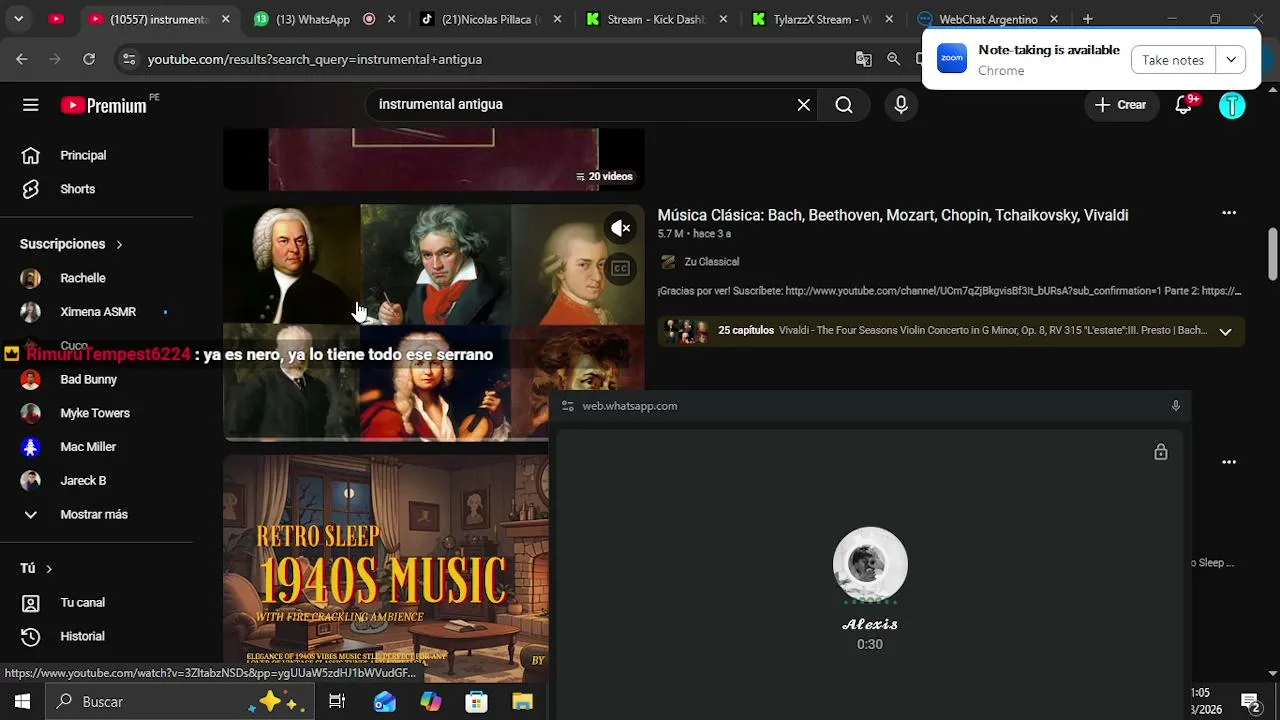
Task: Click the Take notes button
Action: pyautogui.click(x=1173, y=60)
